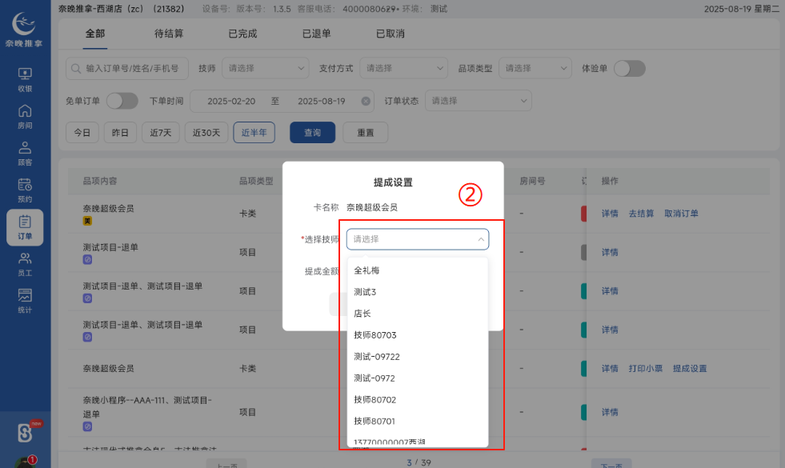785x468 pixels.
Task: Open the 房间 rooms sidebar icon
Action: 25,117
